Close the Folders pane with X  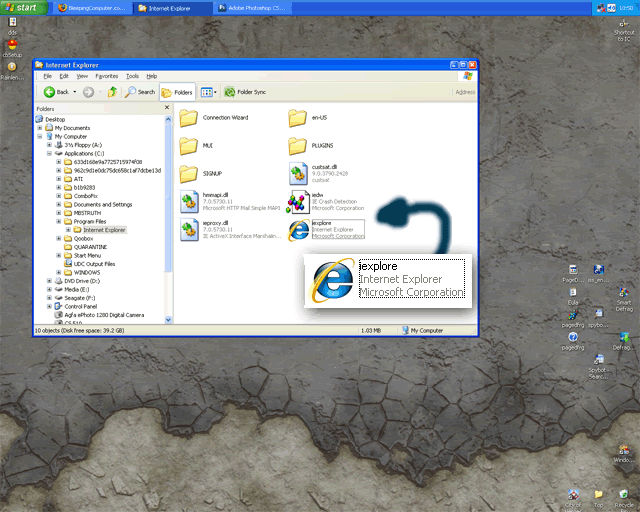coord(167,107)
